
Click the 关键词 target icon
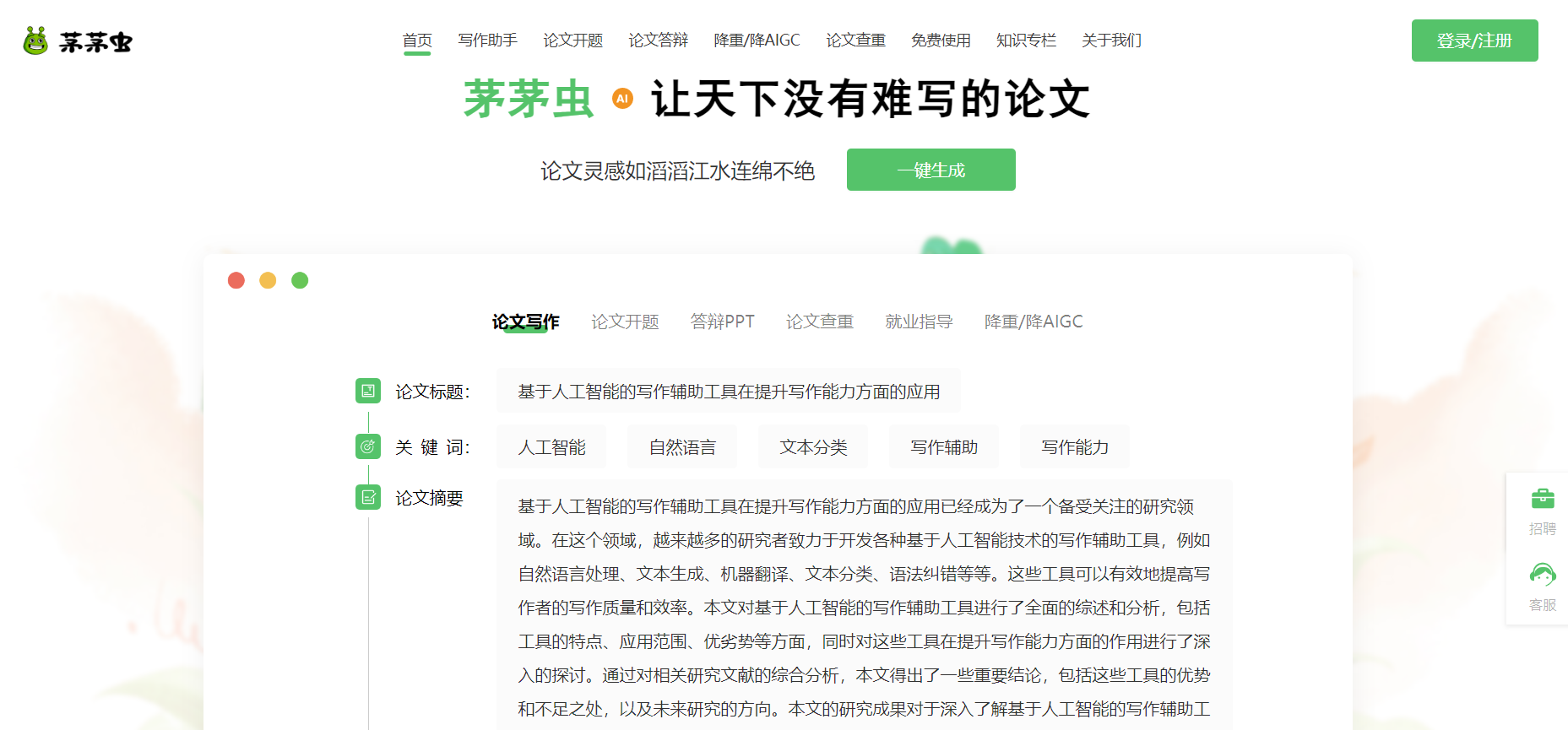pos(368,446)
